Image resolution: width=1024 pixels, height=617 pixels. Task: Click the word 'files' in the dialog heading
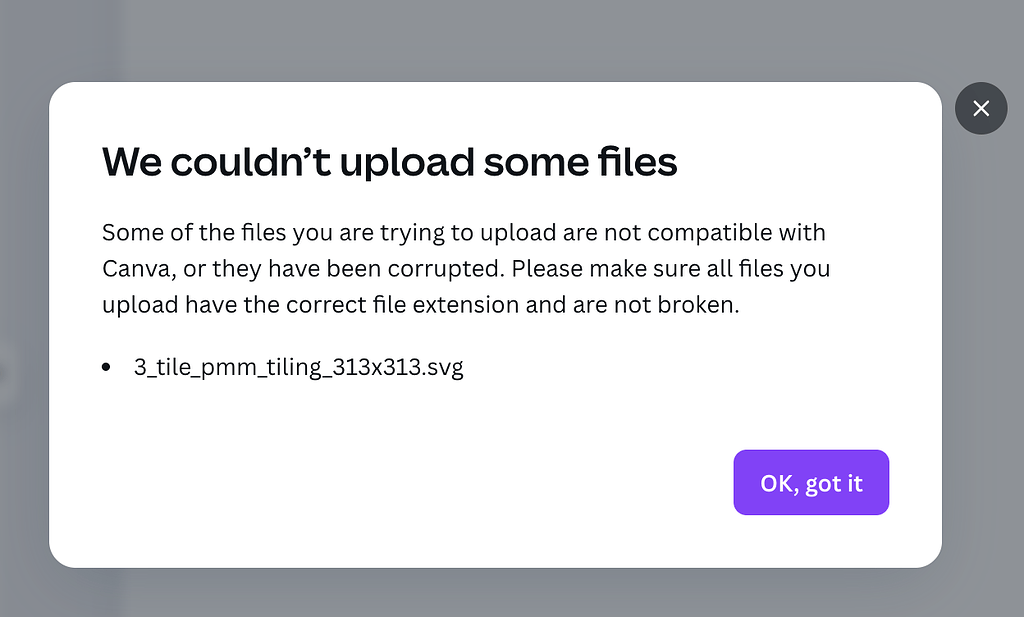coord(634,161)
